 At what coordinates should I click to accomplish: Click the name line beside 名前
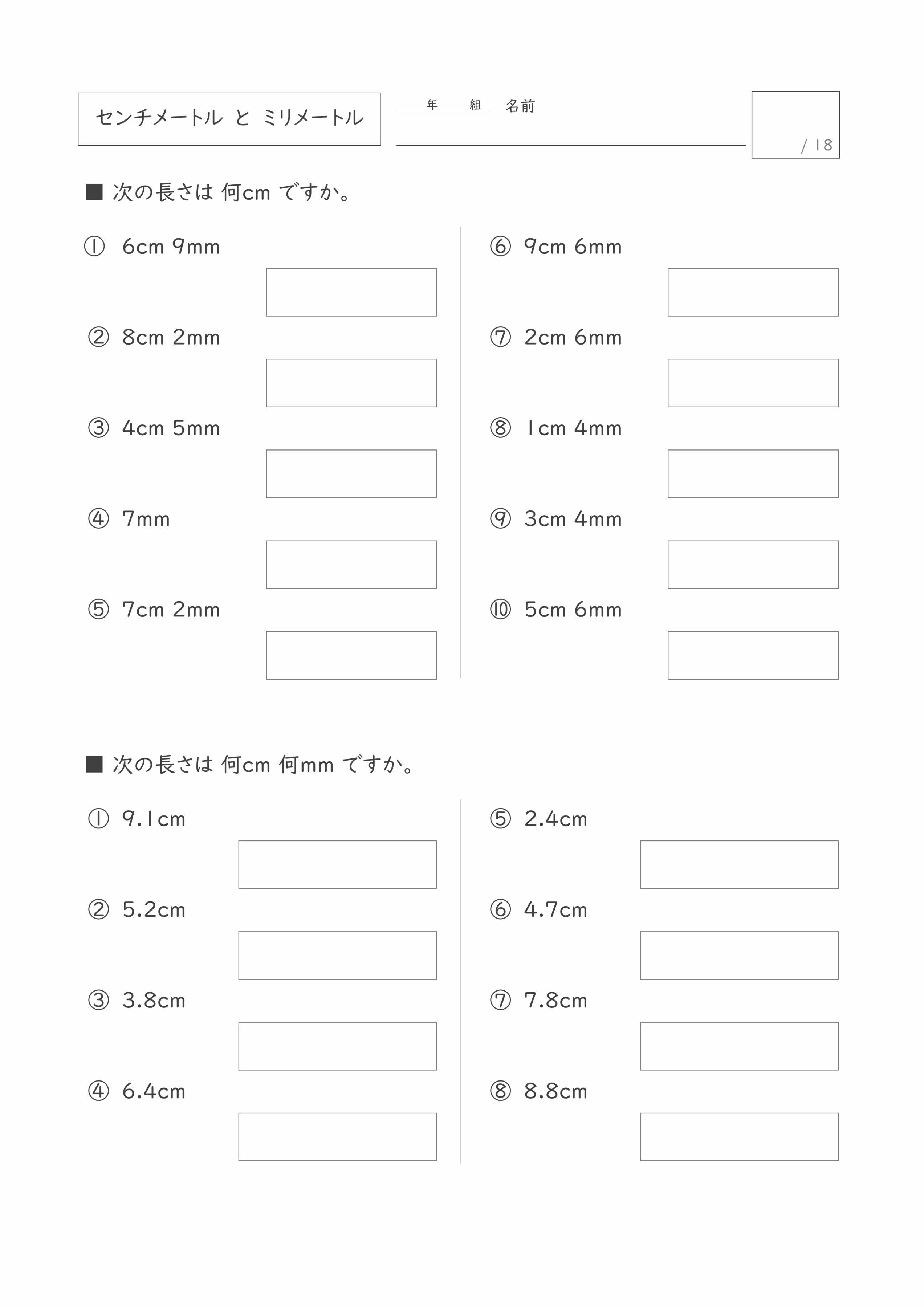pyautogui.click(x=571, y=137)
